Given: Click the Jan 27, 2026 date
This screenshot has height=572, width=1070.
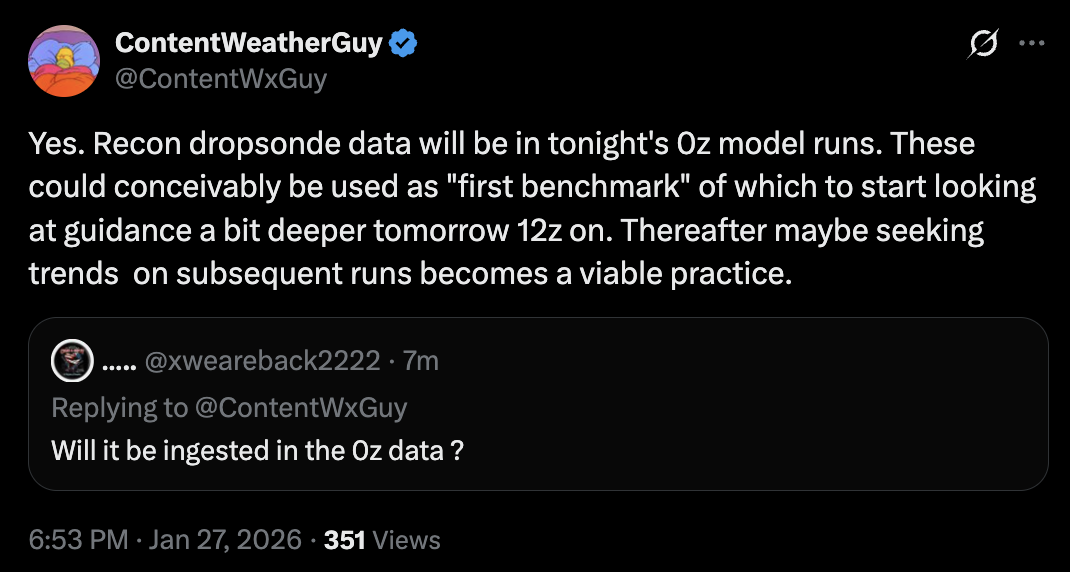Looking at the screenshot, I should point(225,540).
